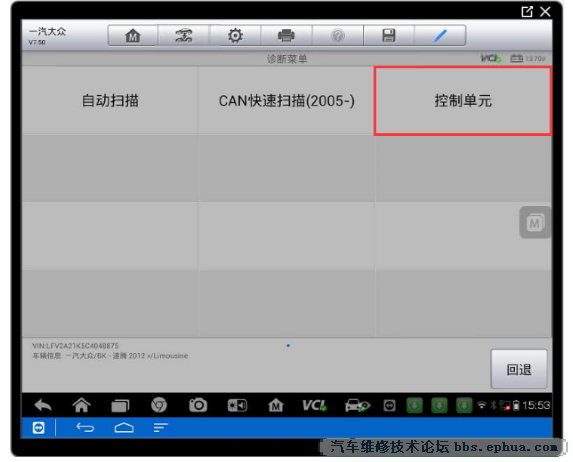The image size is (573, 462).
Task: Open recent apps icon in navigation bar
Action: [x=120, y=406]
